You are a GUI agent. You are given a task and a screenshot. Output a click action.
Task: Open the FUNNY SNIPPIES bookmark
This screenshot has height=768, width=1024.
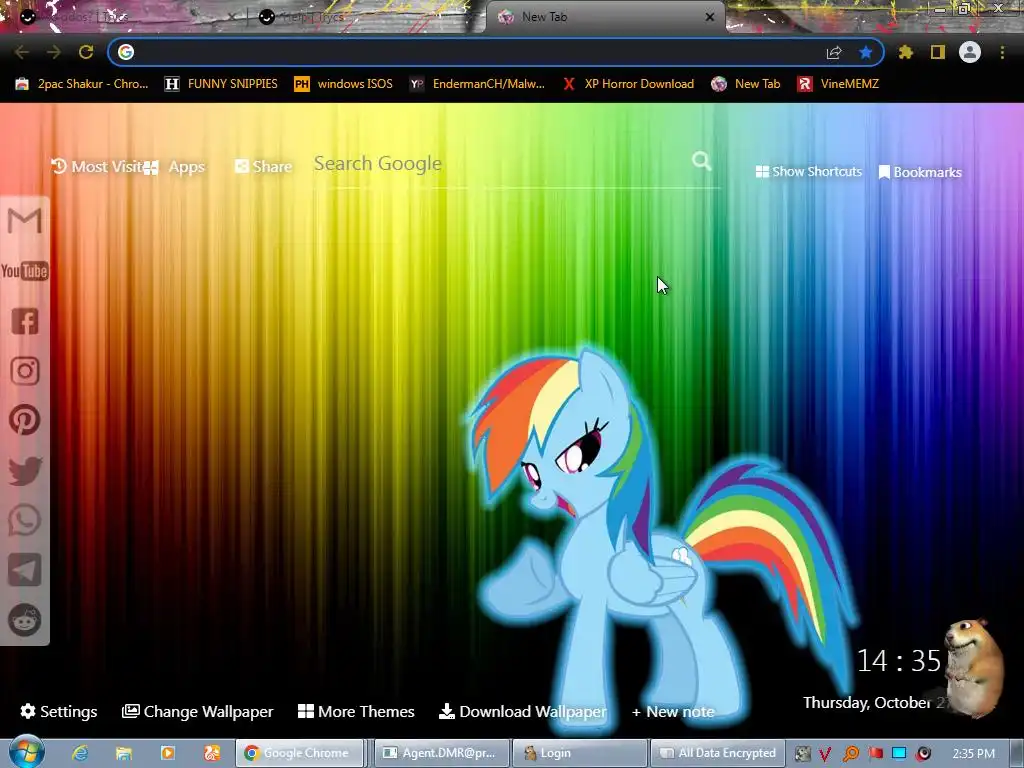point(221,84)
